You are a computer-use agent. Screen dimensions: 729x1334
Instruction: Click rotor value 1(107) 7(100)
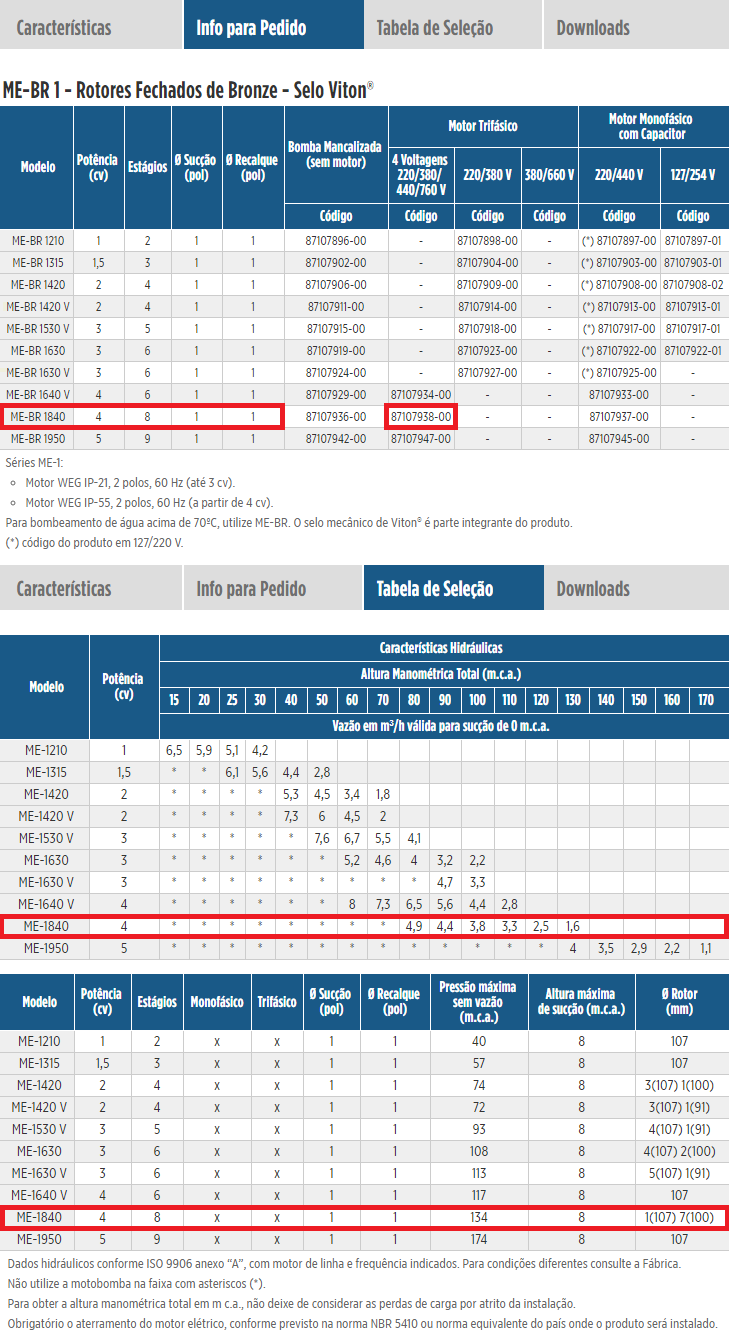[679, 1217]
